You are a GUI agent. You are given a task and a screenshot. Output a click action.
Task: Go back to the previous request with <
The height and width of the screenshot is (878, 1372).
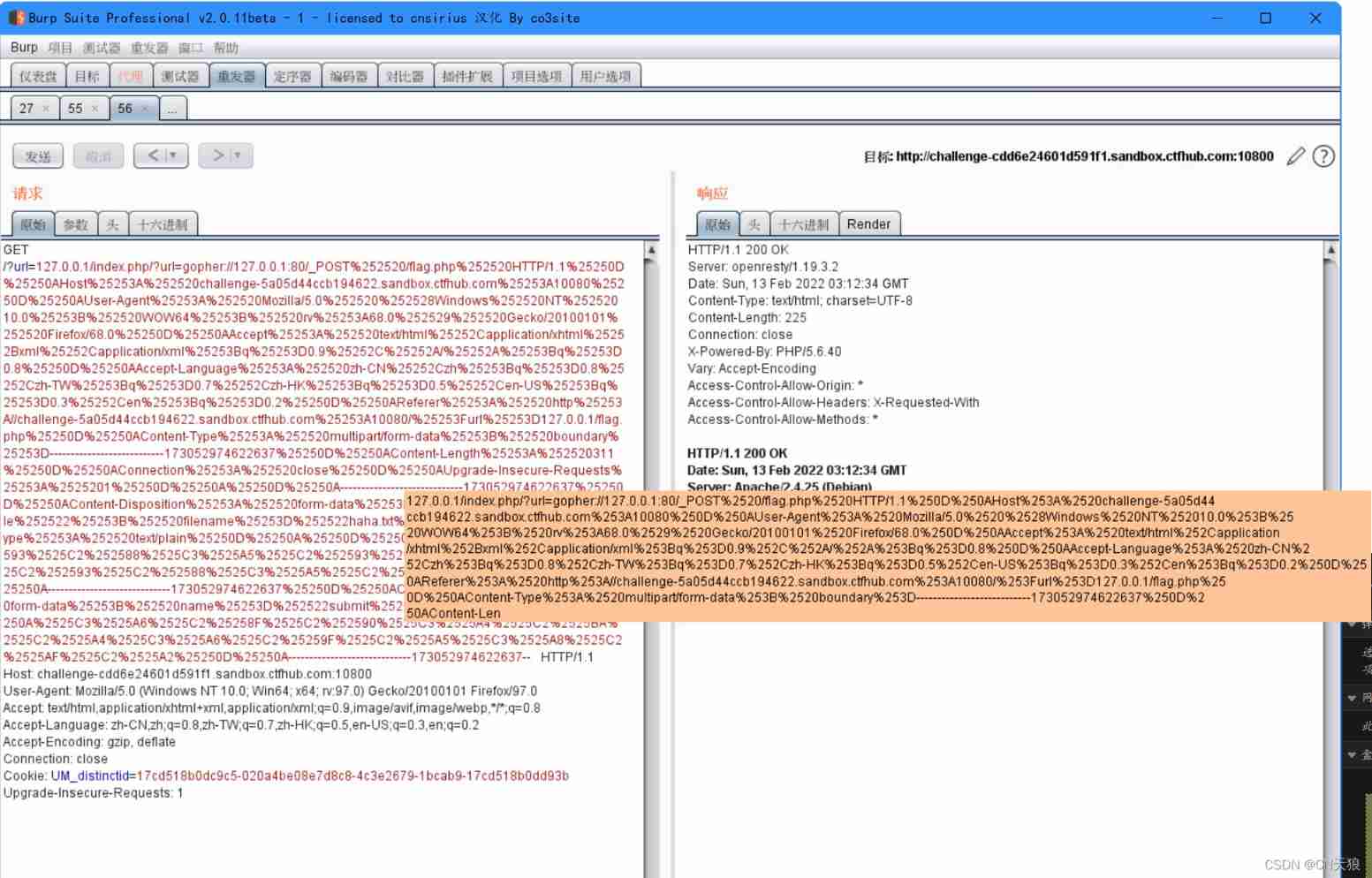click(153, 155)
